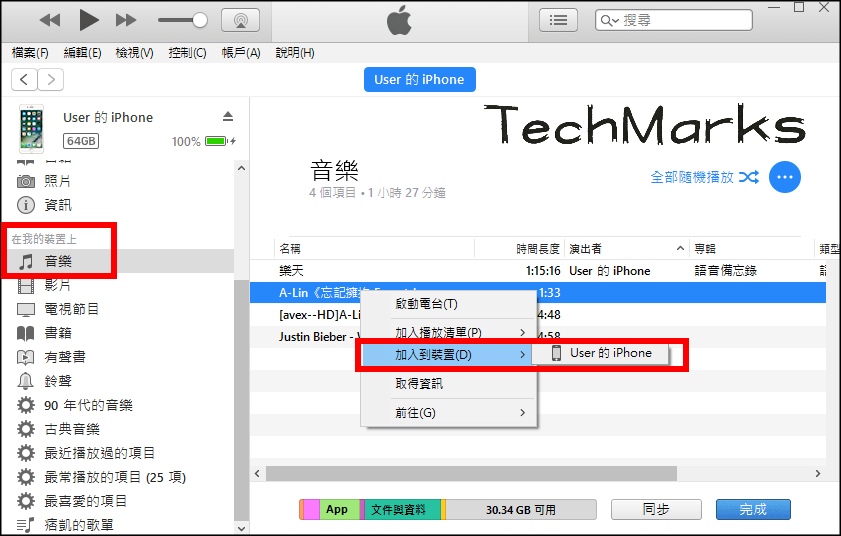Select 照片 in the sidebar

click(57, 181)
